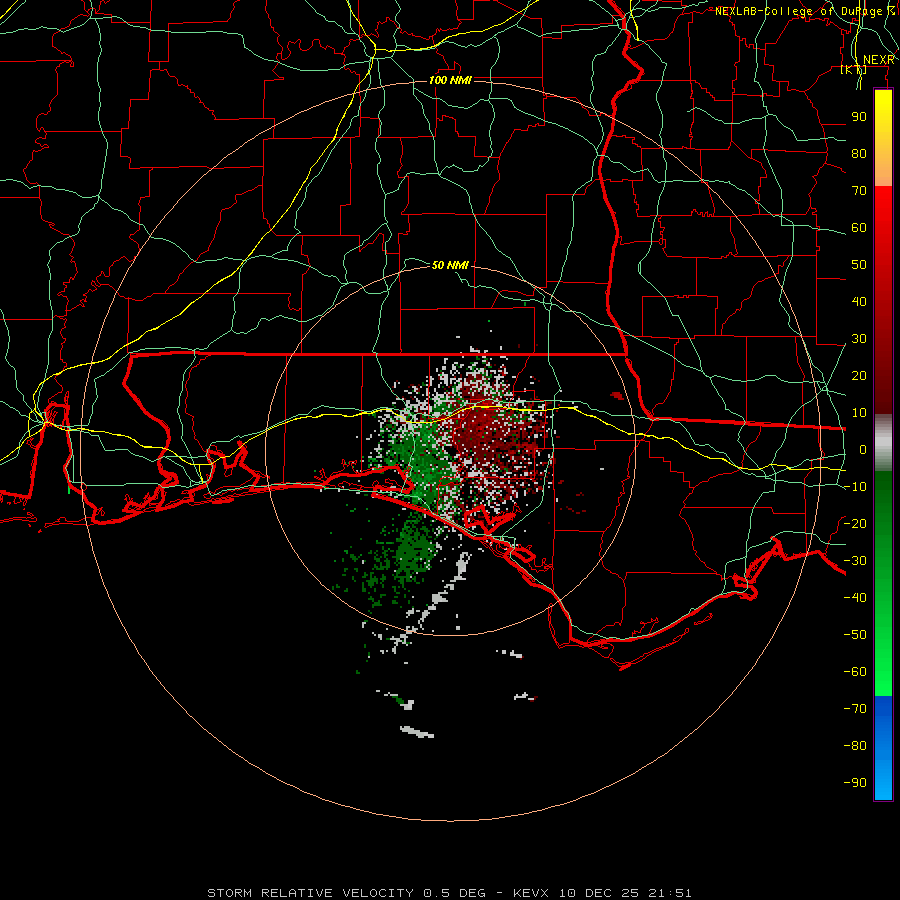Select the positive "90" scale label

pos(859,117)
